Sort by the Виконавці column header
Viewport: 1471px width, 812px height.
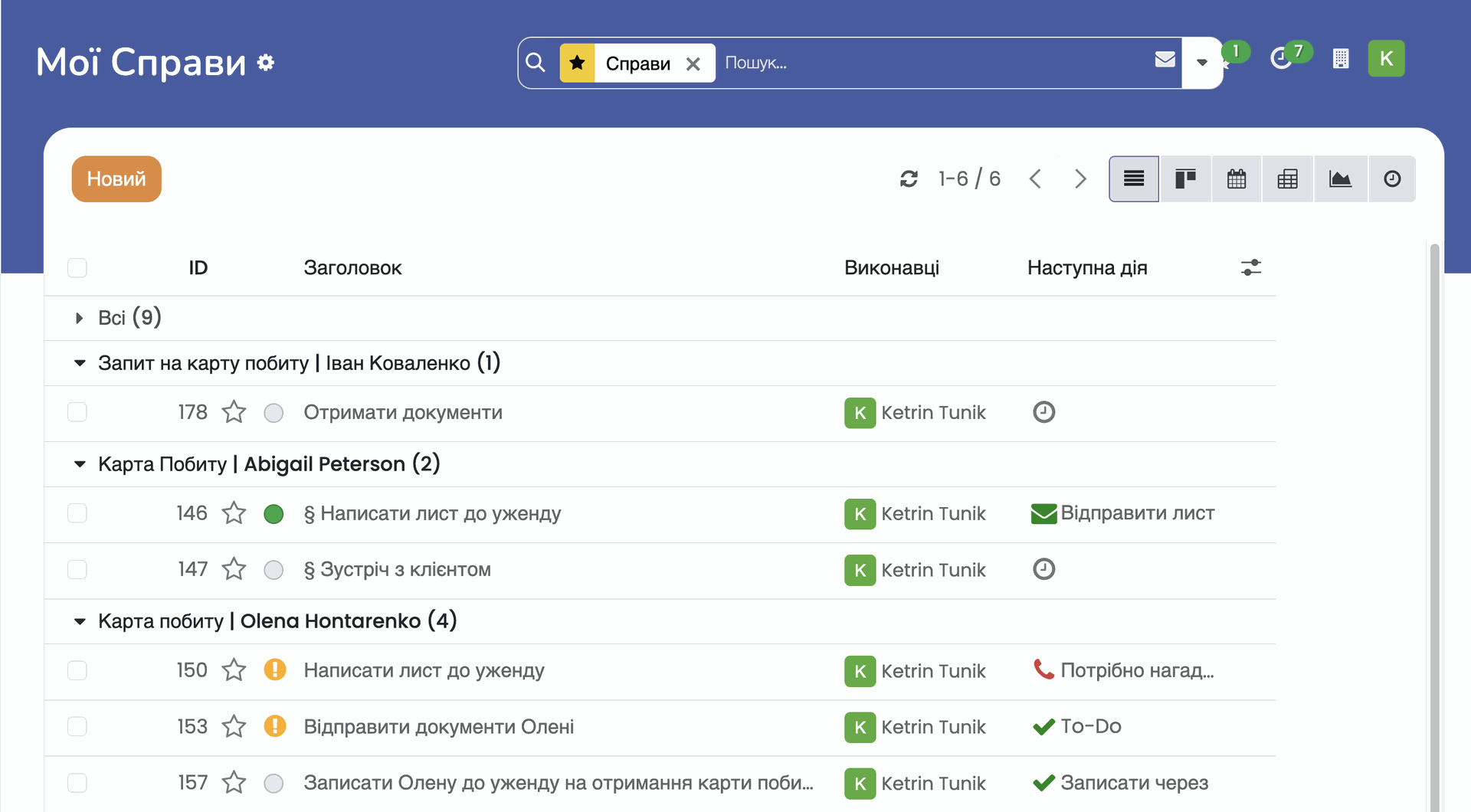891,268
